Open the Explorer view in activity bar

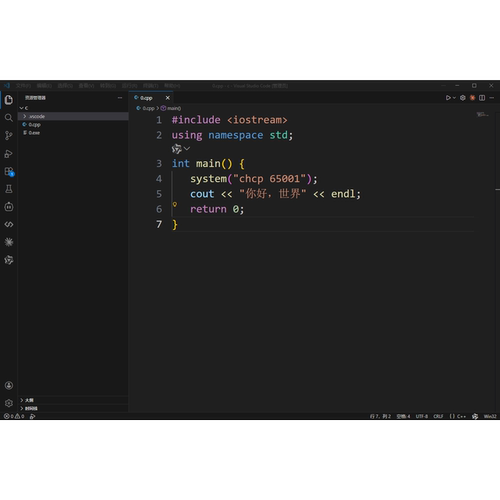9,100
